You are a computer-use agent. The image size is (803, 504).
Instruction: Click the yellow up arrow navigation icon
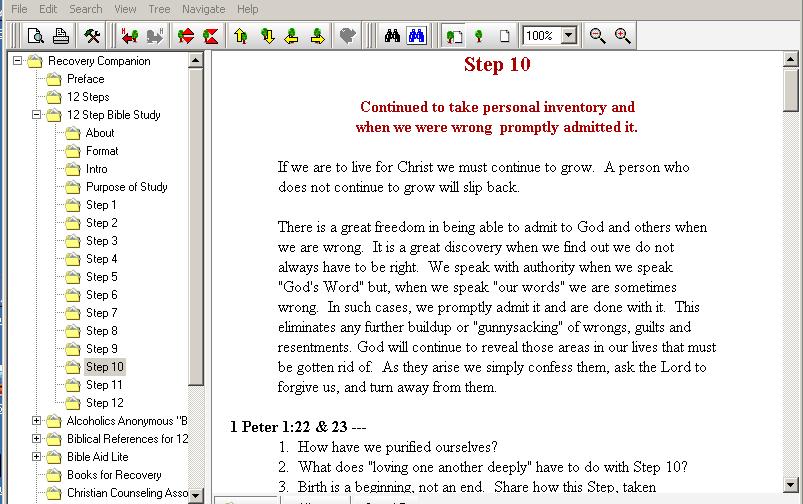(240, 36)
